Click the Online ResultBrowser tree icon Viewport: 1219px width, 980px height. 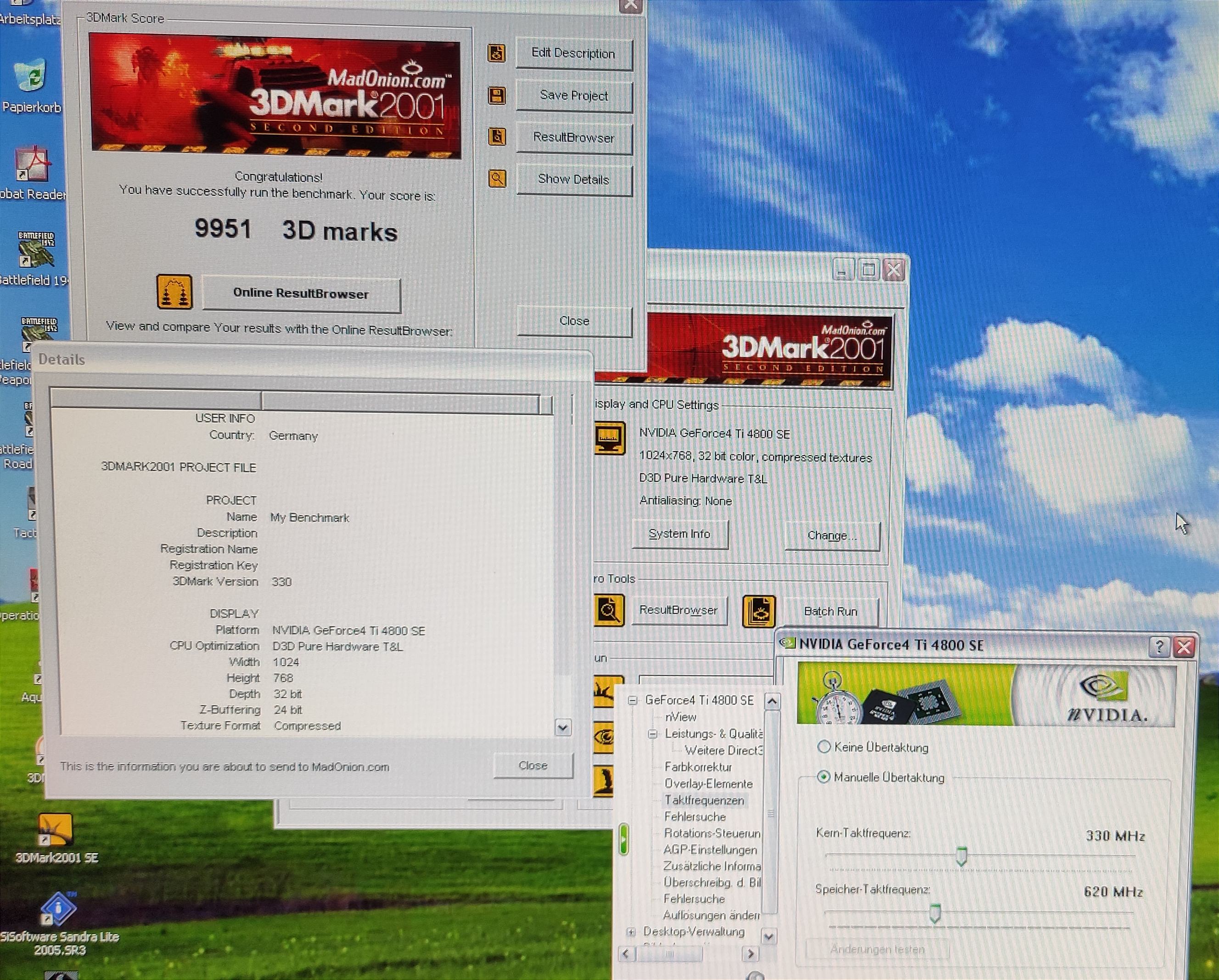pyautogui.click(x=174, y=292)
